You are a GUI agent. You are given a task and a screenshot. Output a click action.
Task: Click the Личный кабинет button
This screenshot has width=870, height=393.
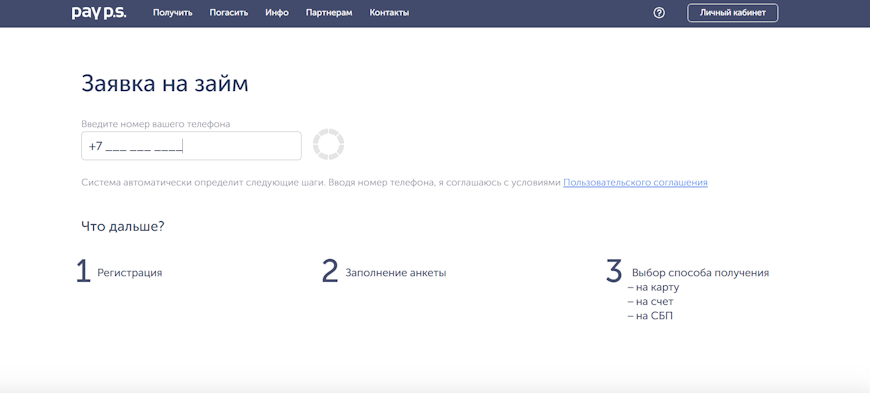(732, 13)
